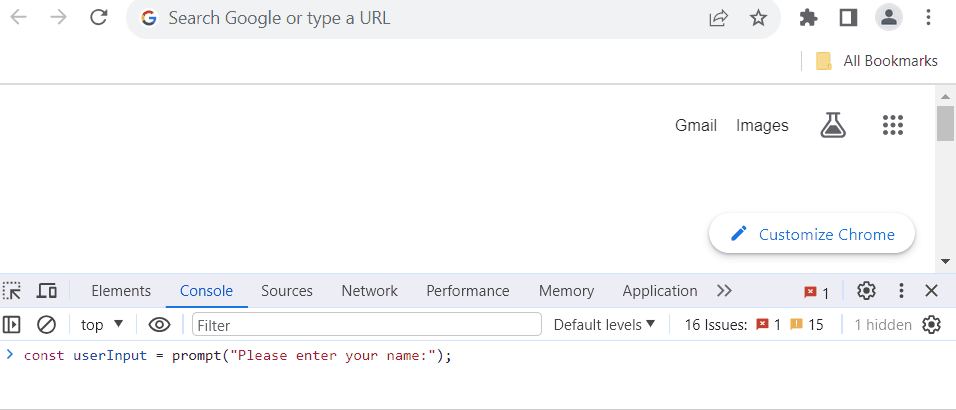
Task: Click the console Filter input field
Action: click(x=365, y=324)
